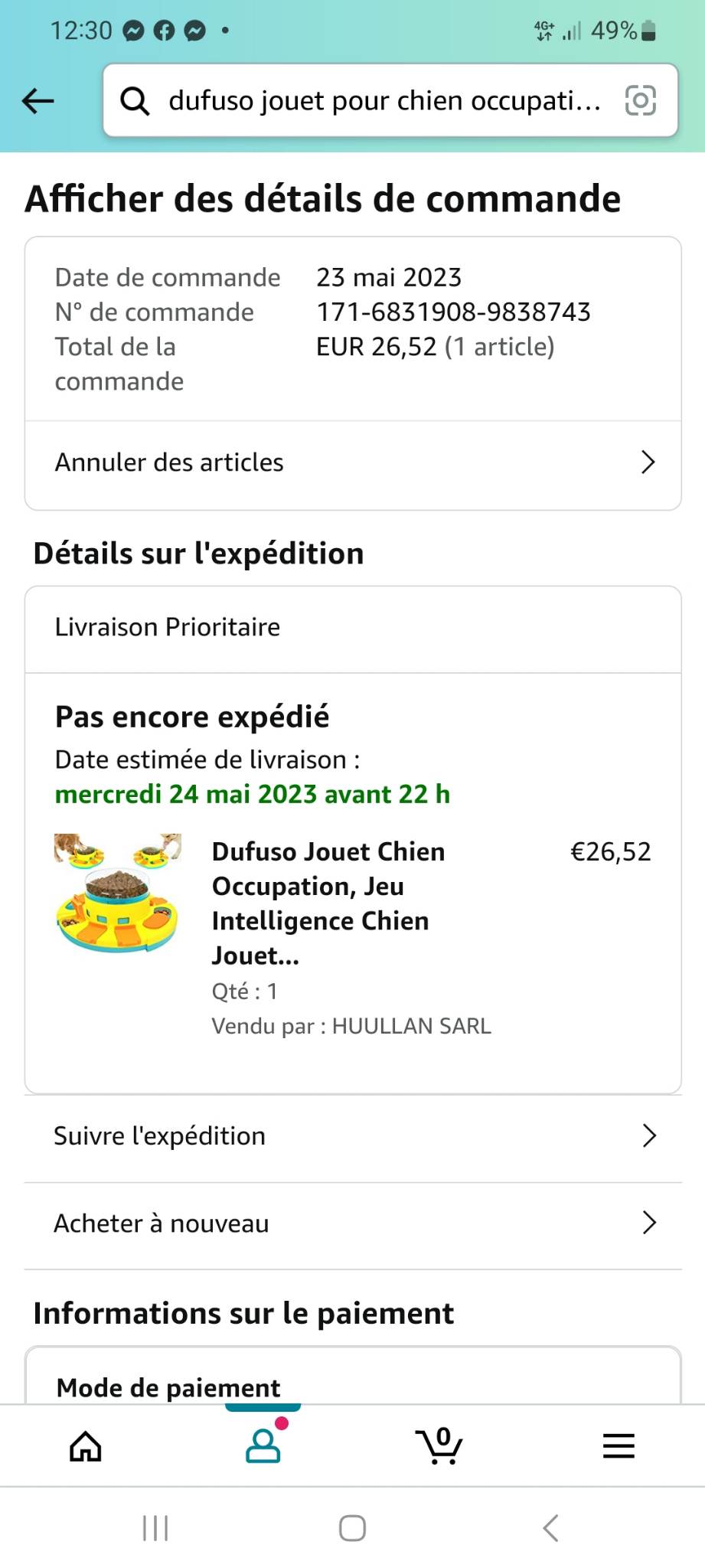The height and width of the screenshot is (1568, 705).
Task: Tap Acheter à nouveau text
Action: tap(162, 1223)
